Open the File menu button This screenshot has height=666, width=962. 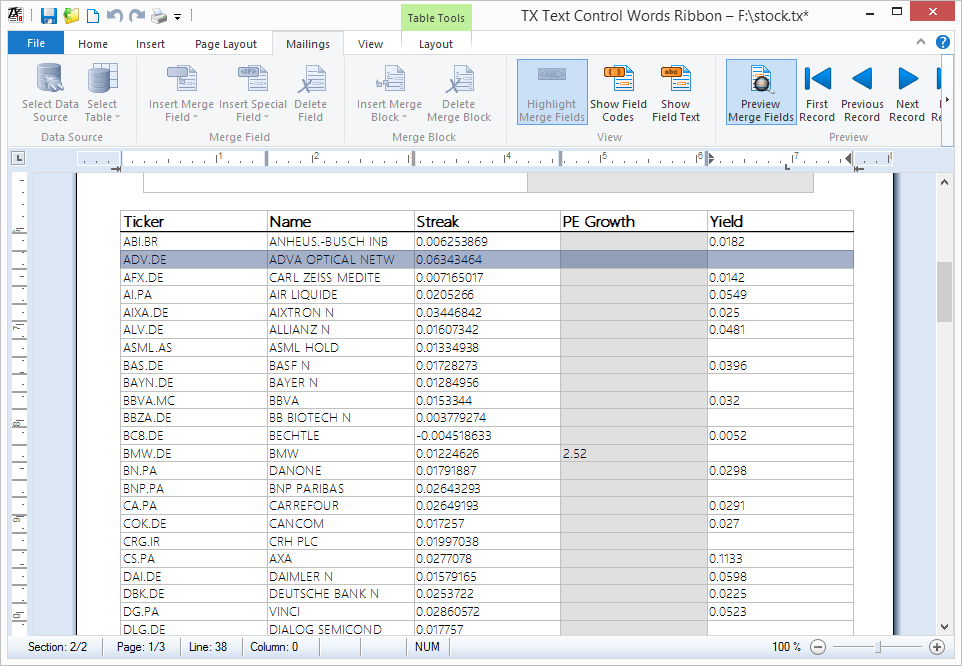click(x=36, y=43)
